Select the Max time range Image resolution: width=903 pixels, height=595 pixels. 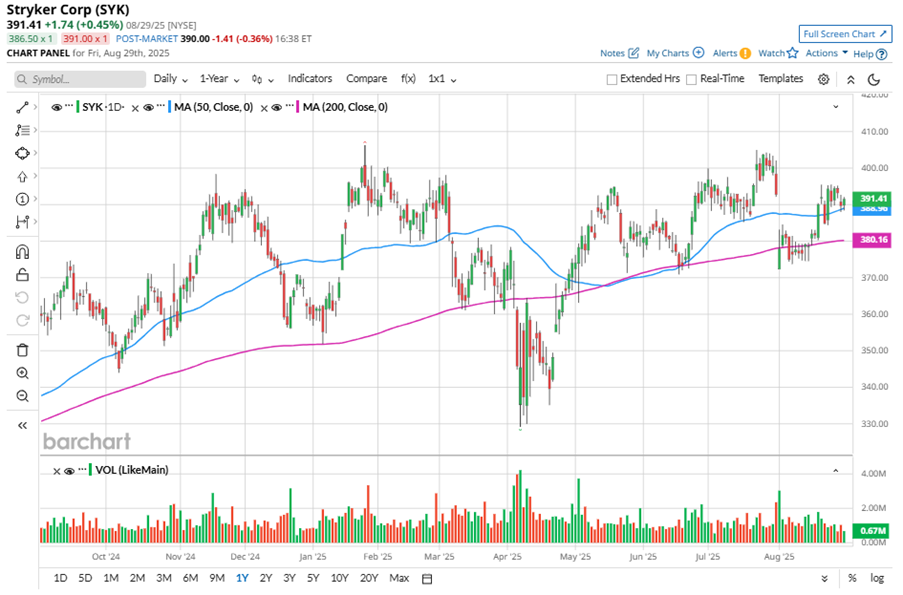(399, 578)
